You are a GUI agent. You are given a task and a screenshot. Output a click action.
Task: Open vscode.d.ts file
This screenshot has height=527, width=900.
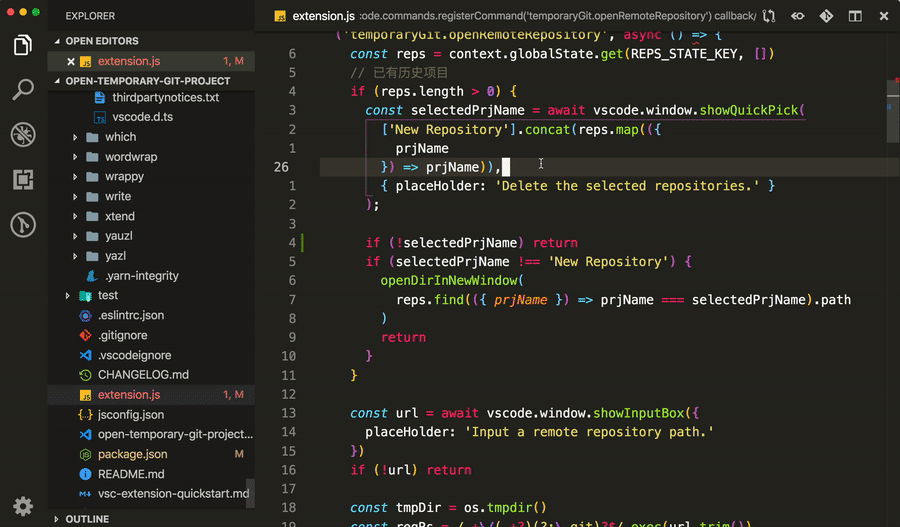(151, 117)
